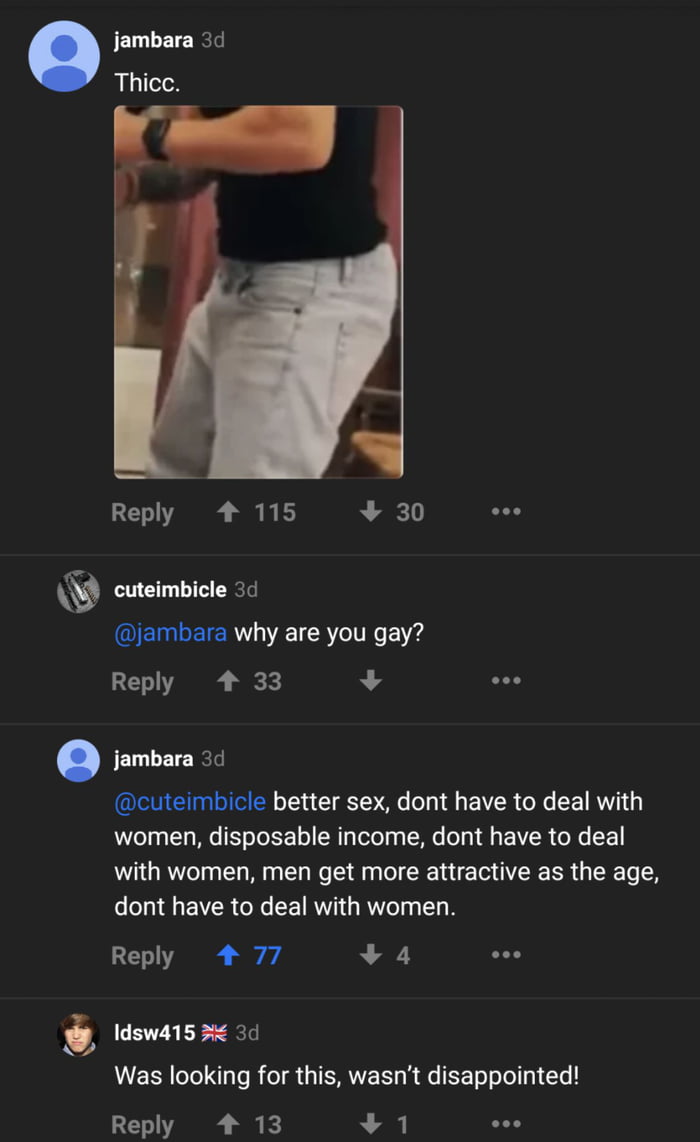Open the @cuteimbicle mention link

click(190, 801)
